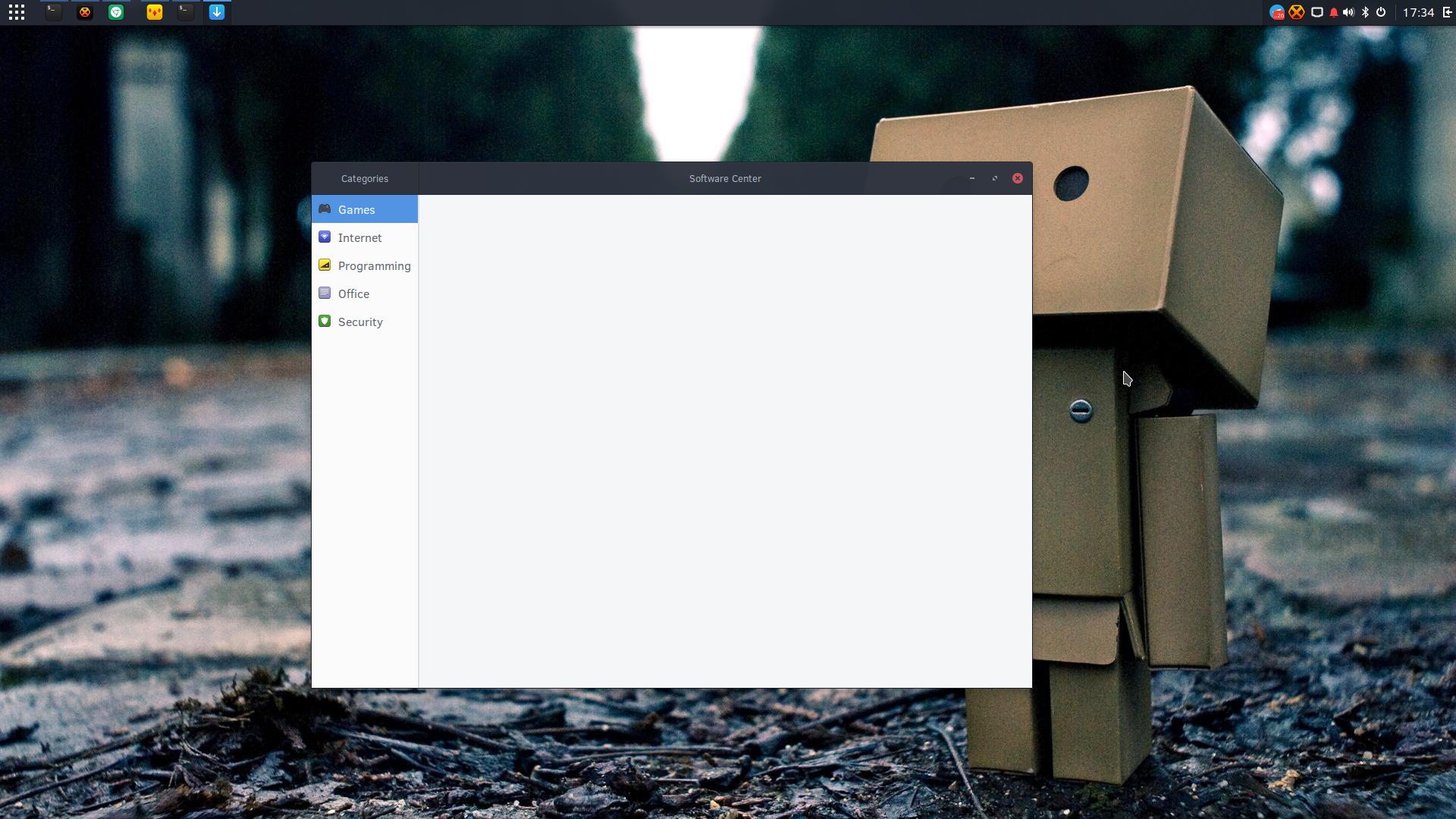The width and height of the screenshot is (1456, 819).
Task: Select the Security category
Action: (x=365, y=322)
